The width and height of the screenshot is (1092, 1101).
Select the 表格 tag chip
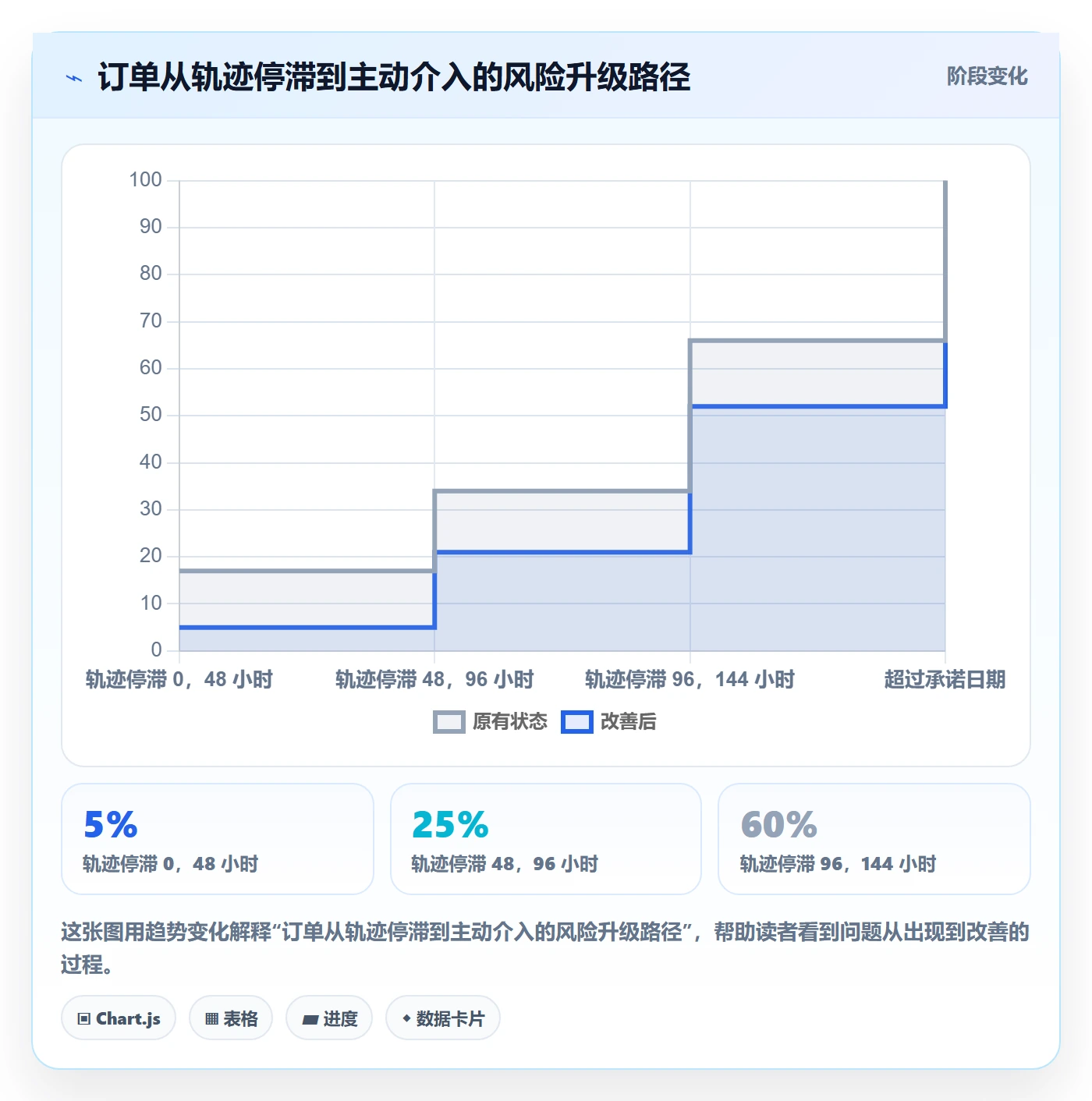click(231, 1018)
